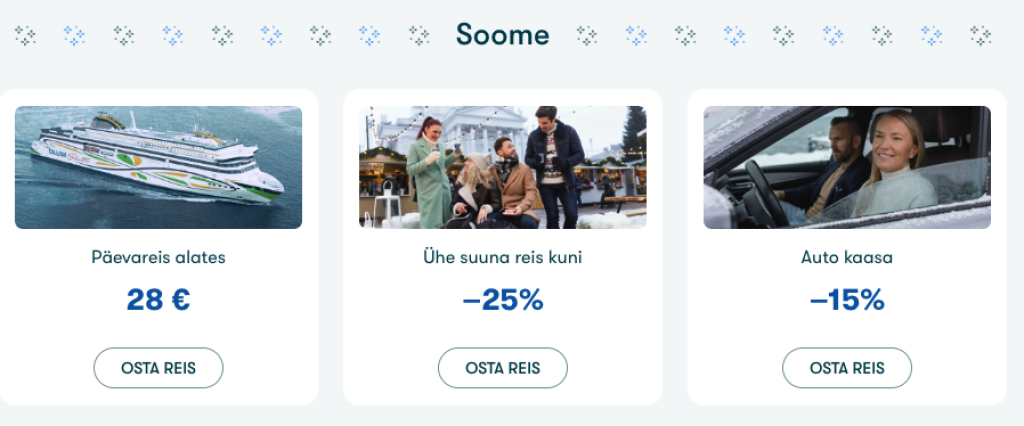Open the ferry ship photo
The image size is (1024, 426).
158,167
